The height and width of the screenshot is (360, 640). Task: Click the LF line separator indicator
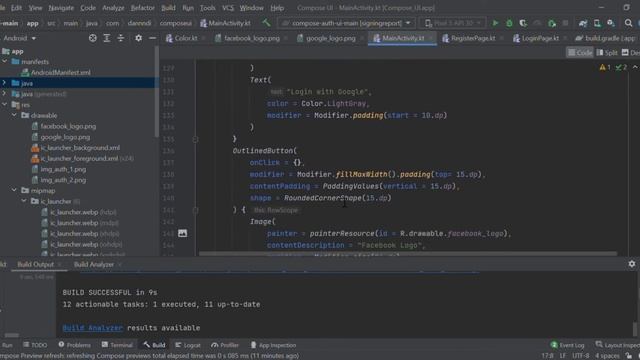tap(562, 356)
